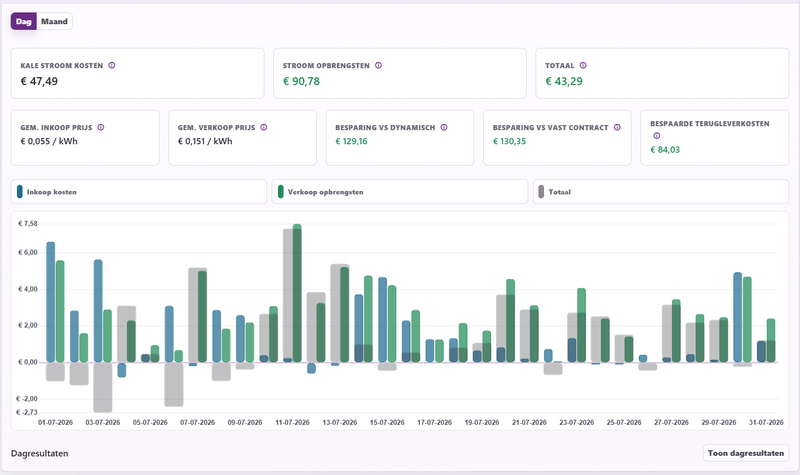800x475 pixels.
Task: Click the Dagresultaten heading
Action: [x=39, y=454]
